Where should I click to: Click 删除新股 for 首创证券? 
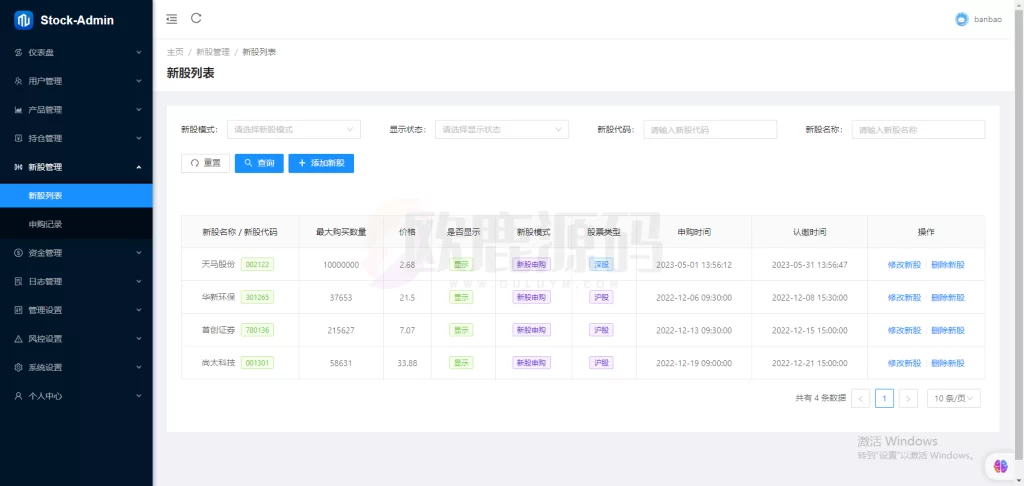tap(948, 330)
